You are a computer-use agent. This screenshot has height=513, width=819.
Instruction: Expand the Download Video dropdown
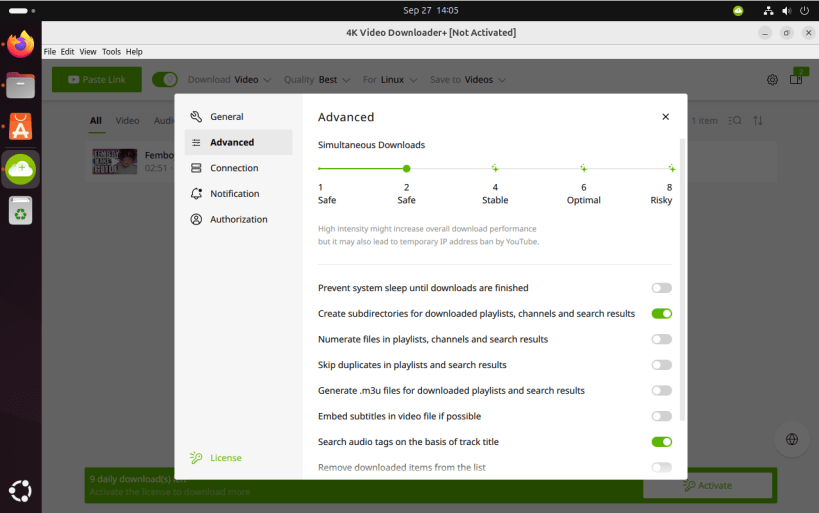pos(229,79)
